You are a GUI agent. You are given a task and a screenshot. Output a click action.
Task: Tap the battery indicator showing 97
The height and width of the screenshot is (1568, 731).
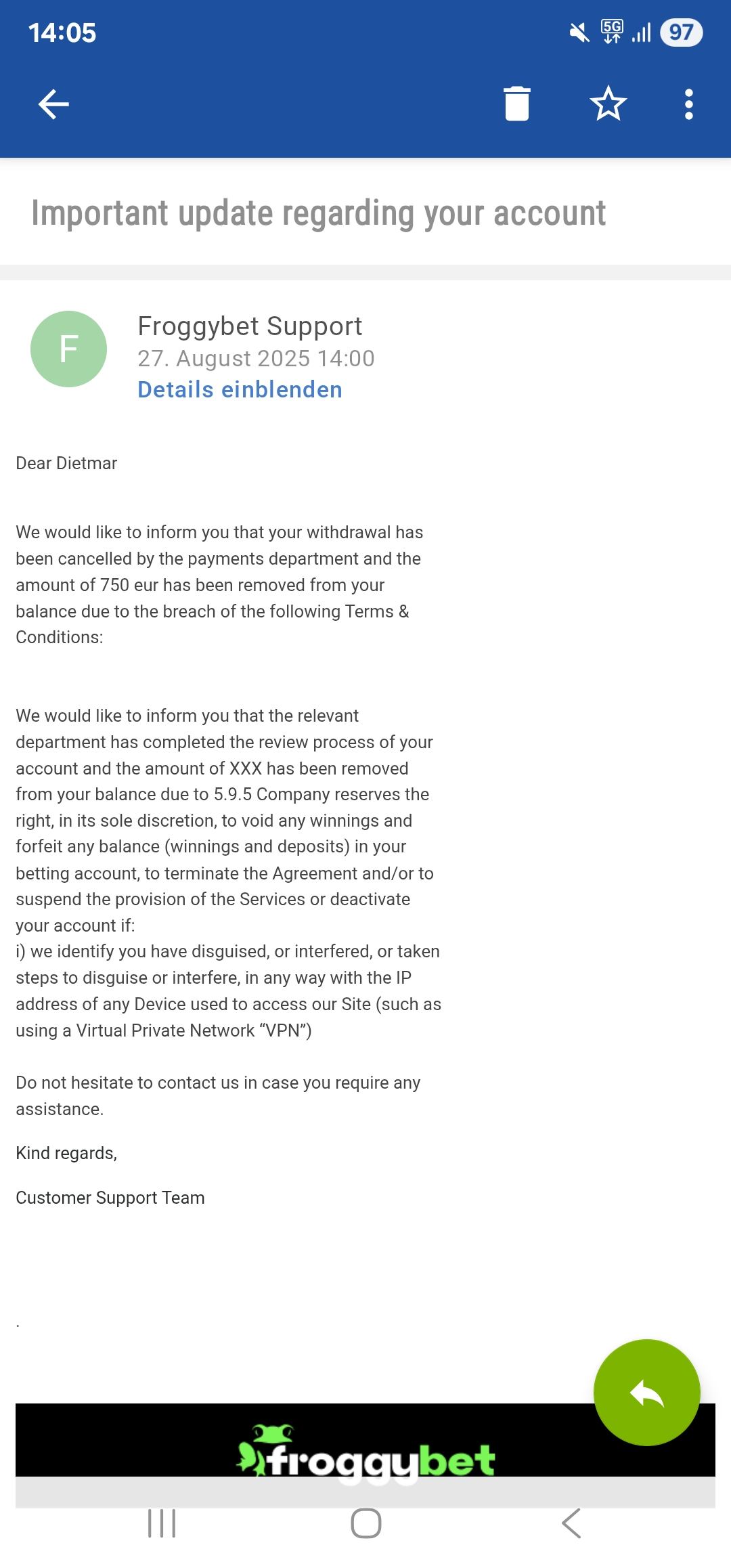tap(681, 32)
